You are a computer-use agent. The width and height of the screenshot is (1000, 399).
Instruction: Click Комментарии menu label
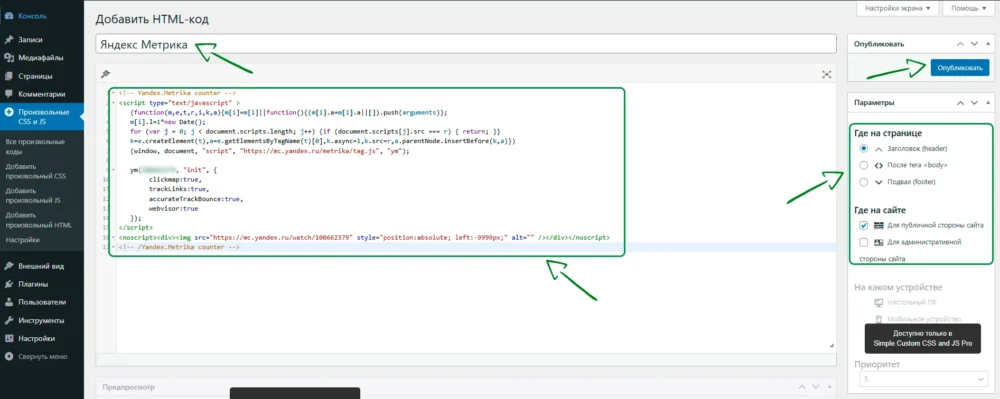coord(41,94)
